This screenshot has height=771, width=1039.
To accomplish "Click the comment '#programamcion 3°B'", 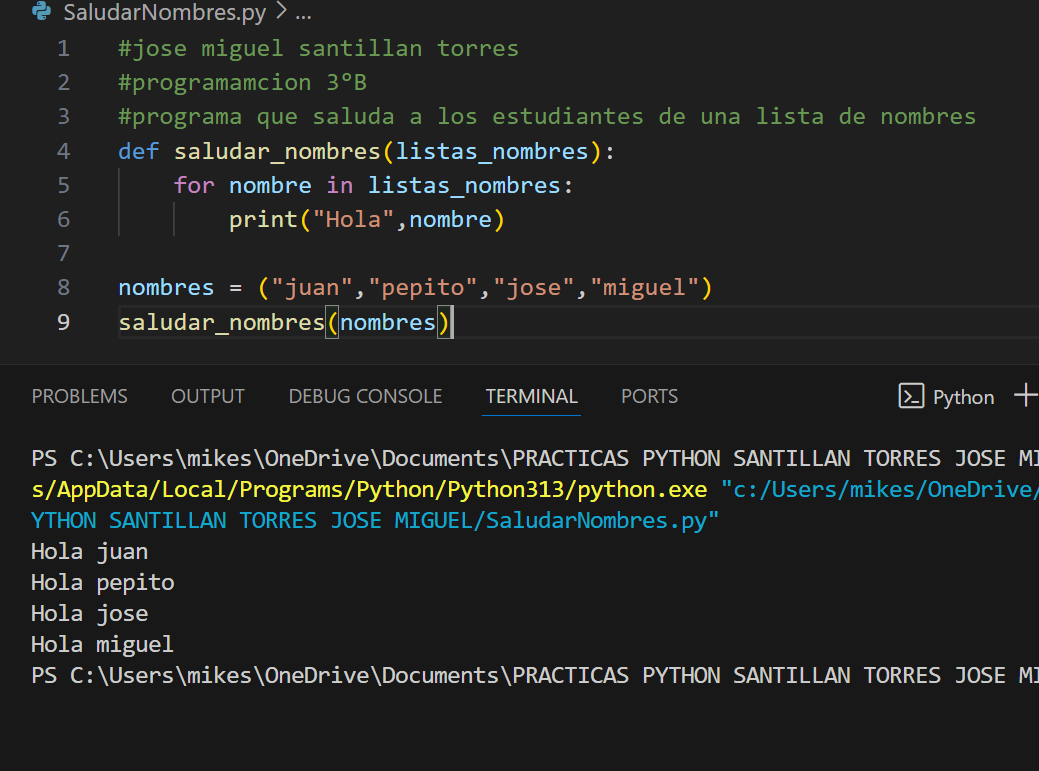I will click(243, 83).
